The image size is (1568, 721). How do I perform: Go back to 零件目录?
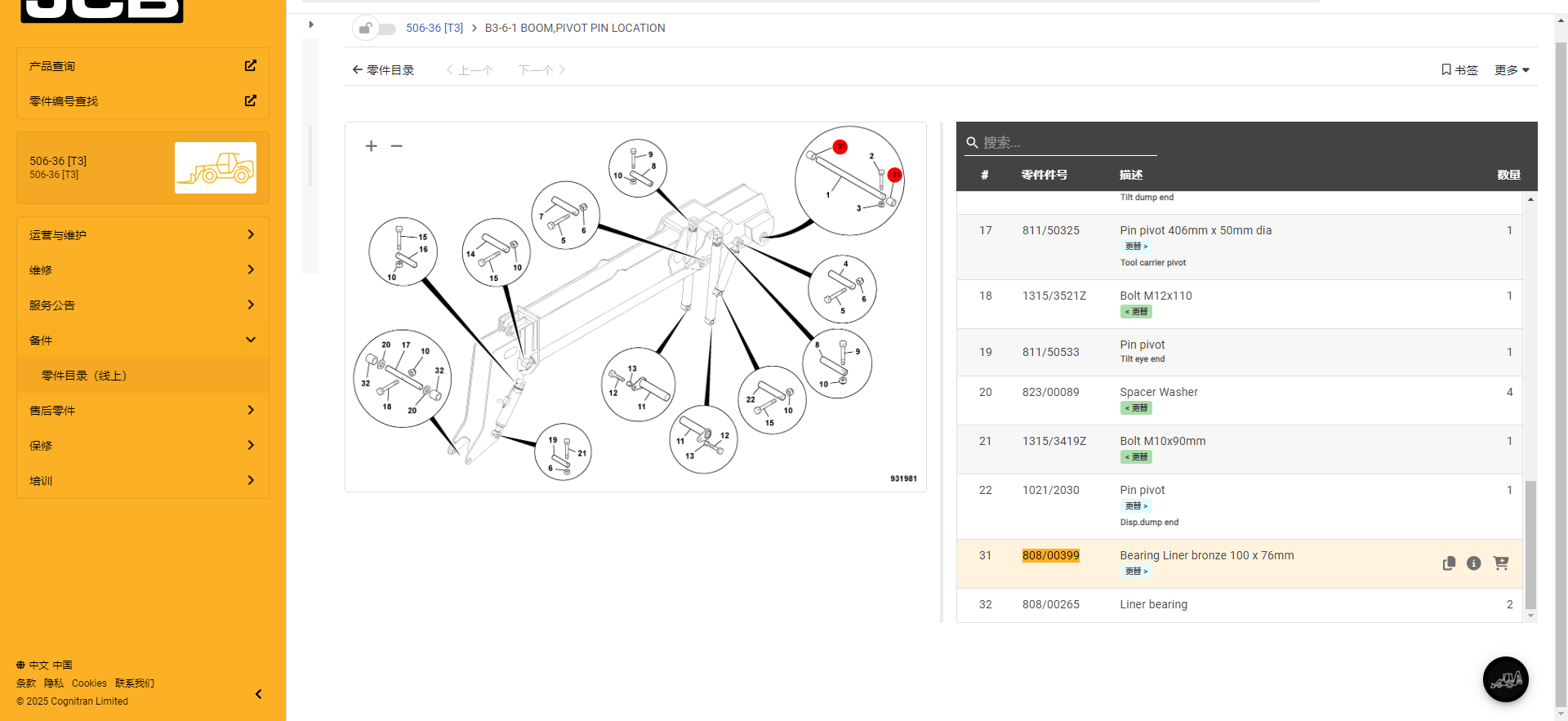tap(383, 70)
